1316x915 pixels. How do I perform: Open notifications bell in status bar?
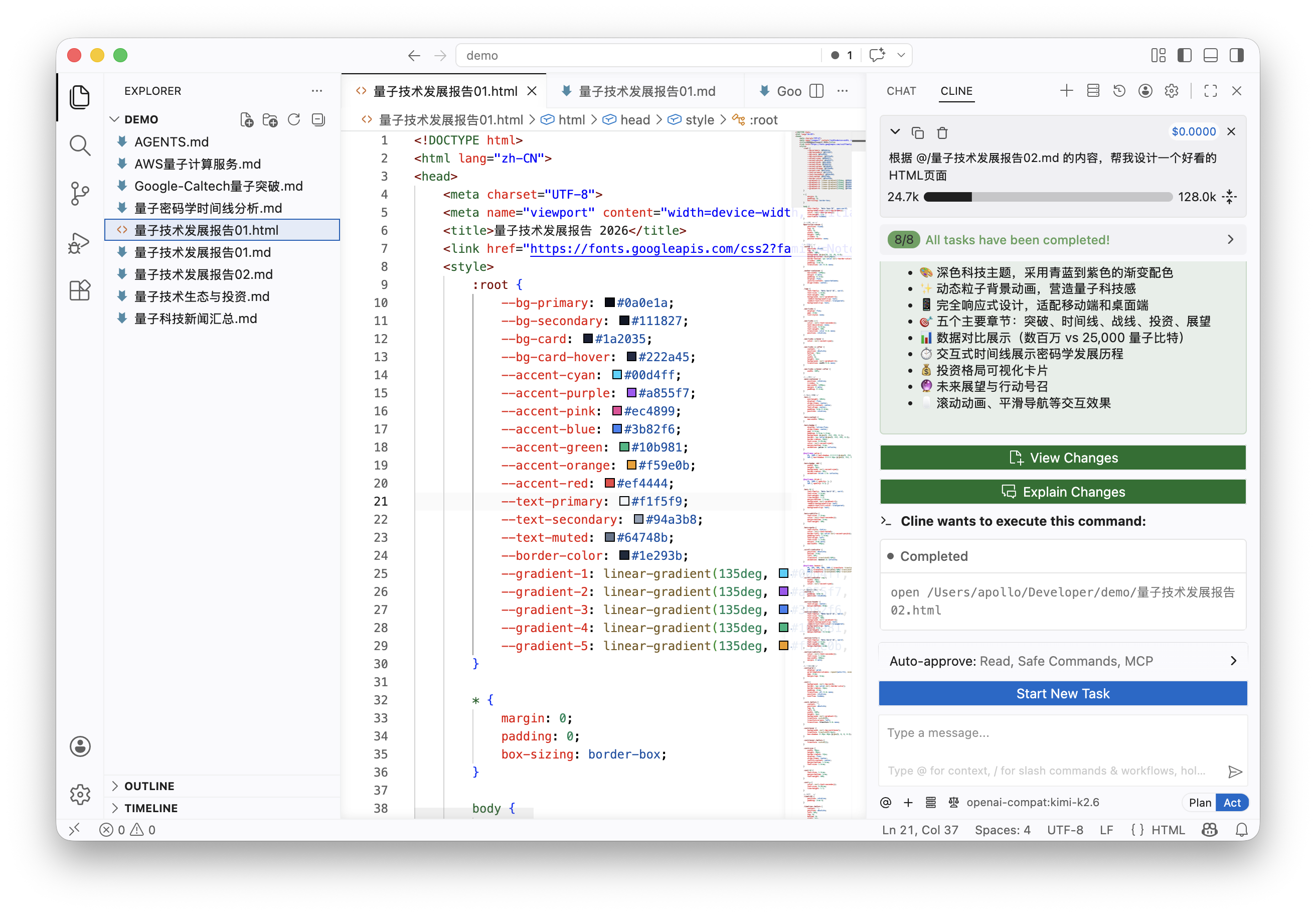coord(1241,830)
